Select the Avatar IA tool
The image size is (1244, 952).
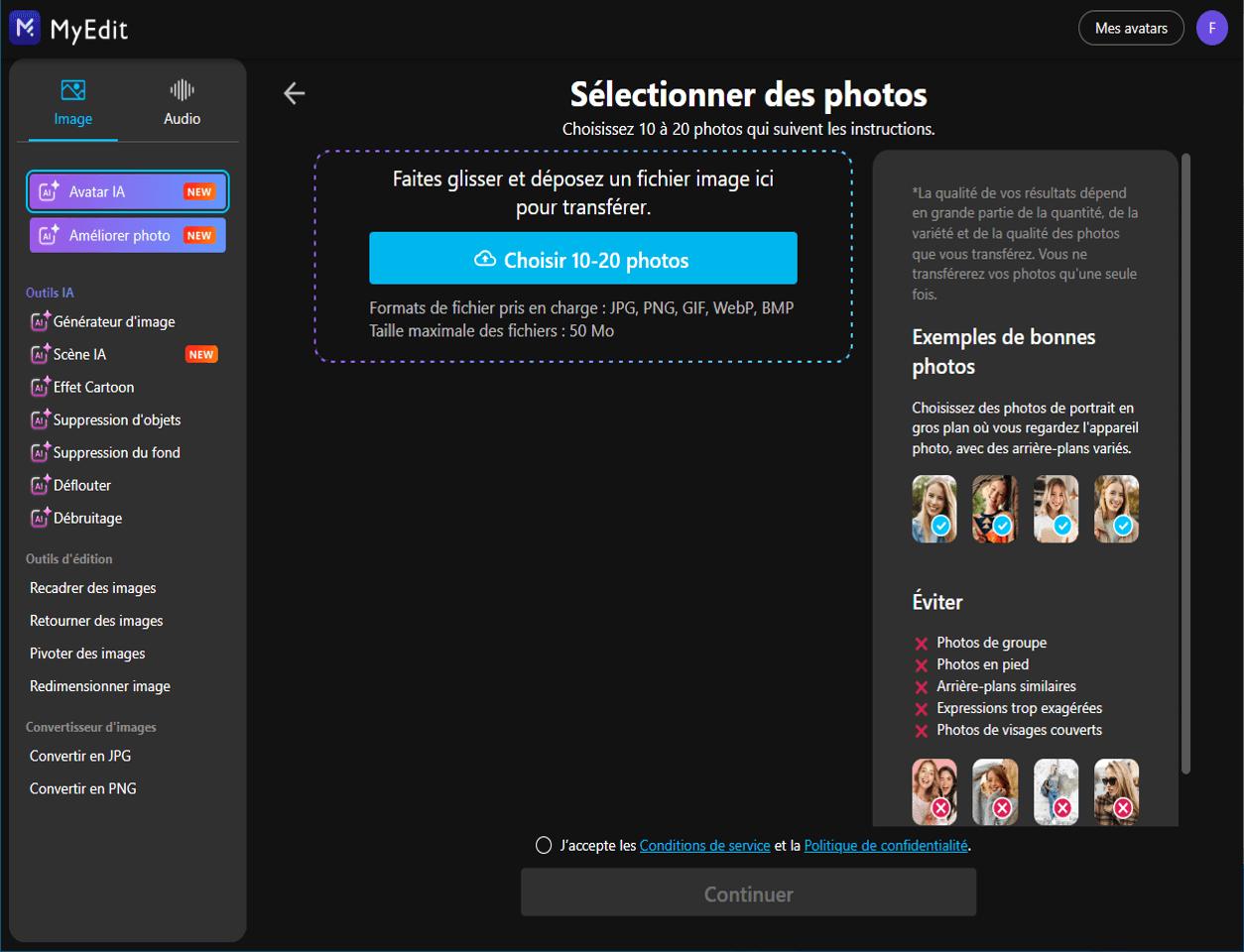[127, 193]
